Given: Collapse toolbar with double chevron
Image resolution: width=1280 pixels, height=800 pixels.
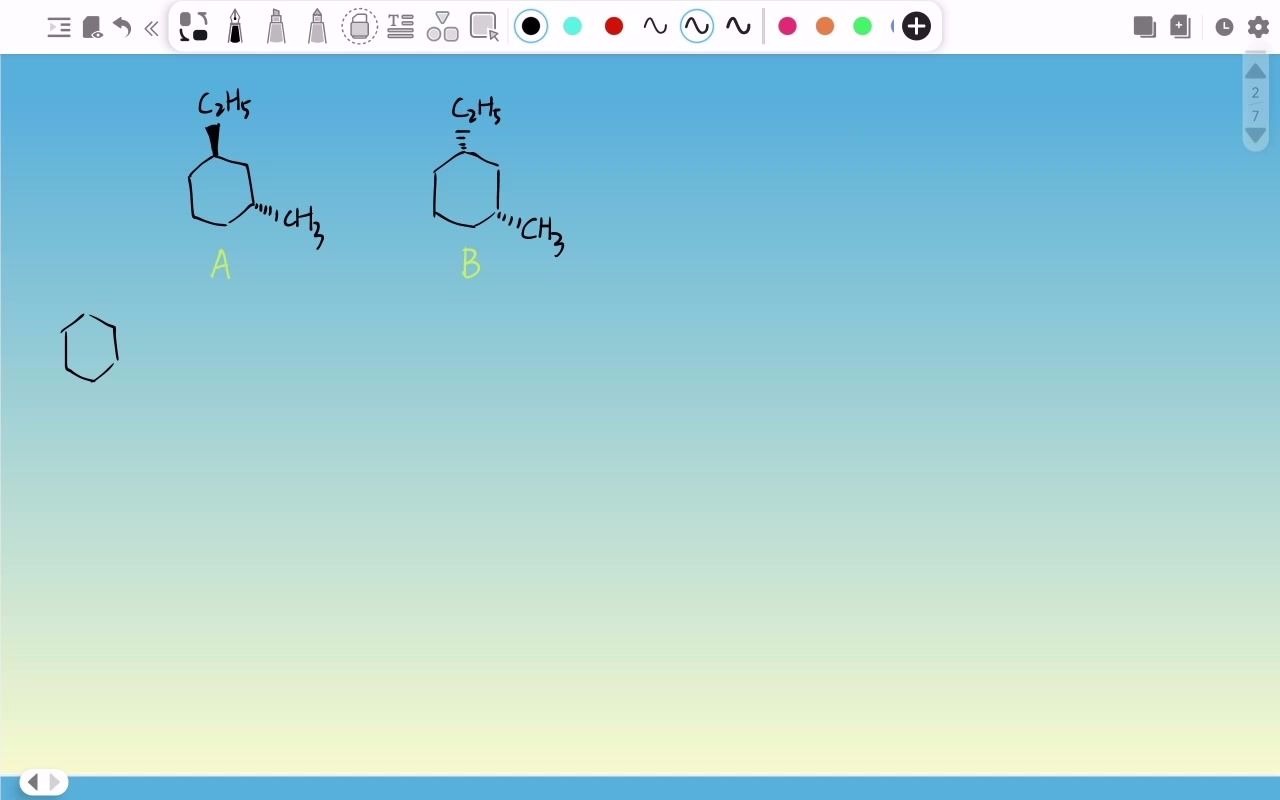Looking at the screenshot, I should [x=151, y=28].
